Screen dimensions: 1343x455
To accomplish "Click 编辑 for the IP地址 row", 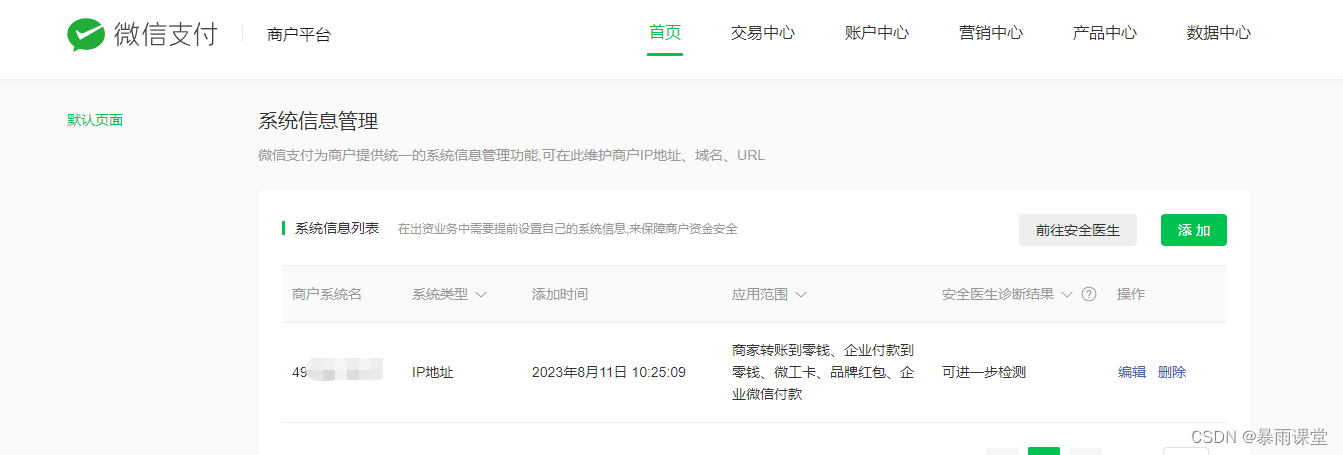I will pyautogui.click(x=1132, y=372).
